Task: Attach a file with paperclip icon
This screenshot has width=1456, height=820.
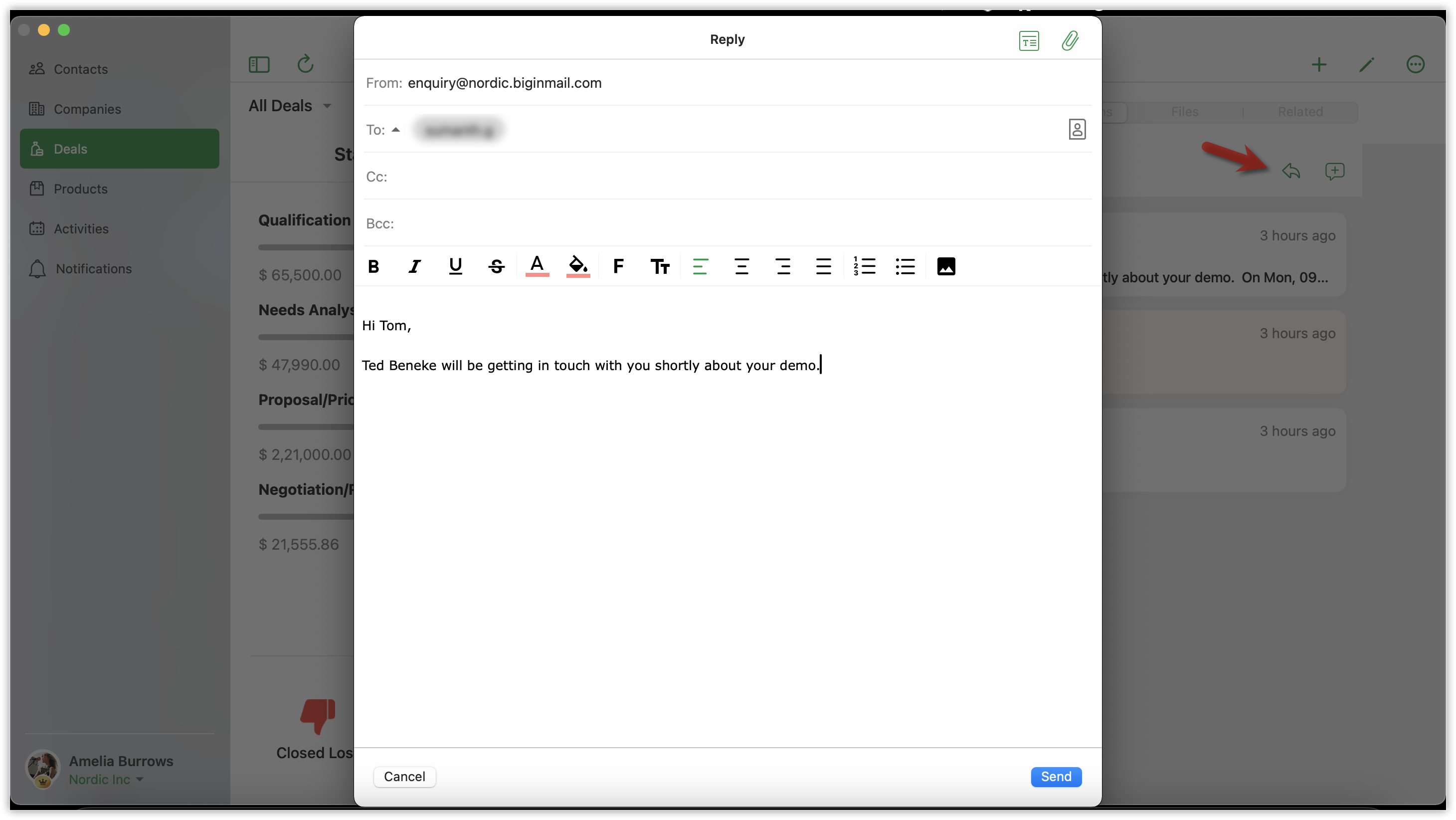Action: (1070, 41)
